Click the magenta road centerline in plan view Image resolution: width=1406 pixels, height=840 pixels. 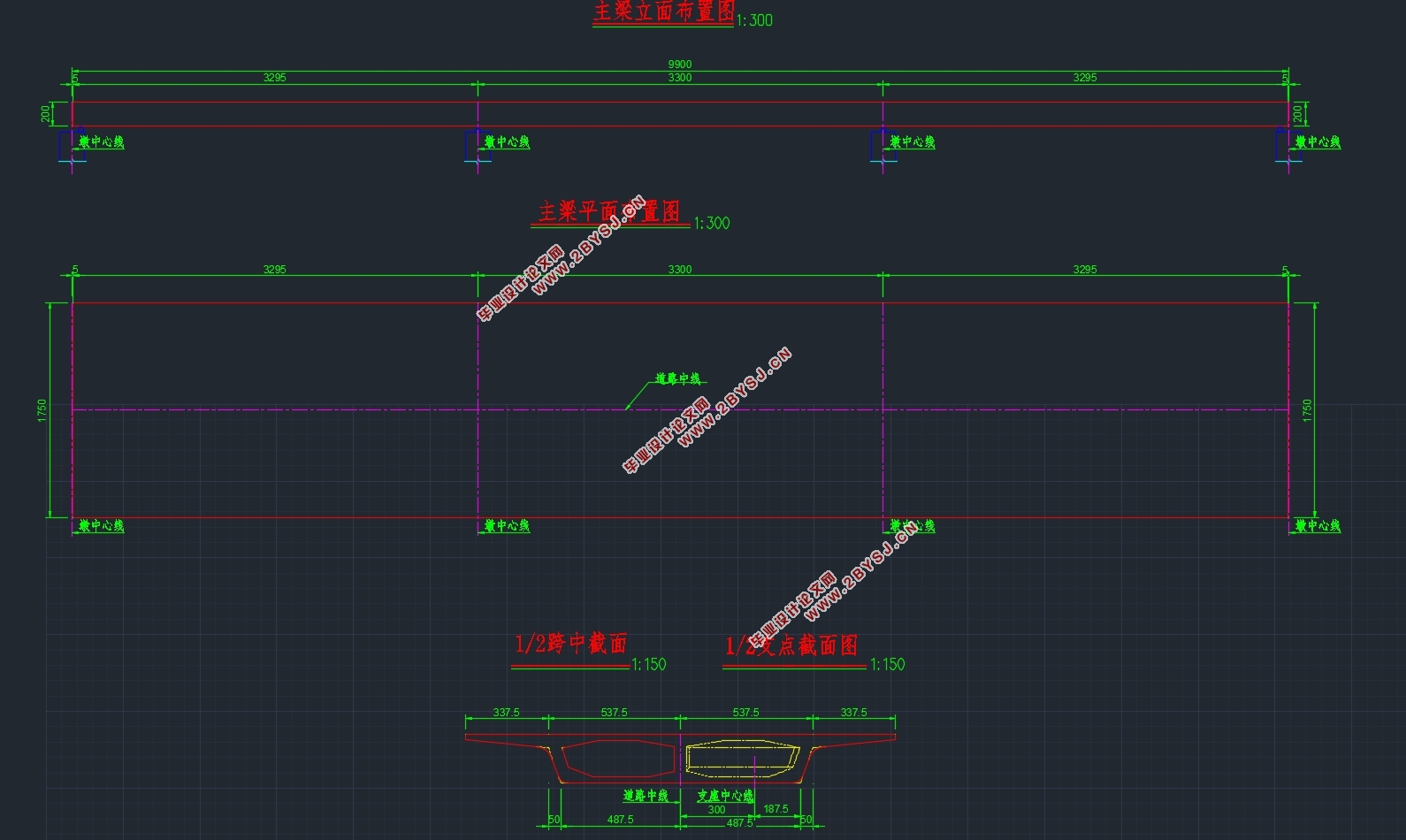[x=680, y=409]
